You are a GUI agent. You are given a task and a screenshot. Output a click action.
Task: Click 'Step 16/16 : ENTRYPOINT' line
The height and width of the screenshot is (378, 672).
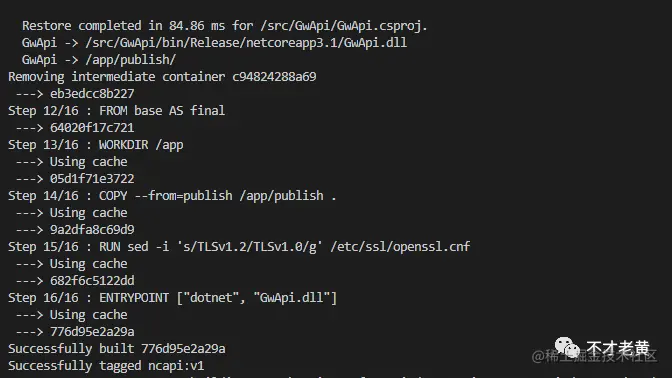pos(172,298)
